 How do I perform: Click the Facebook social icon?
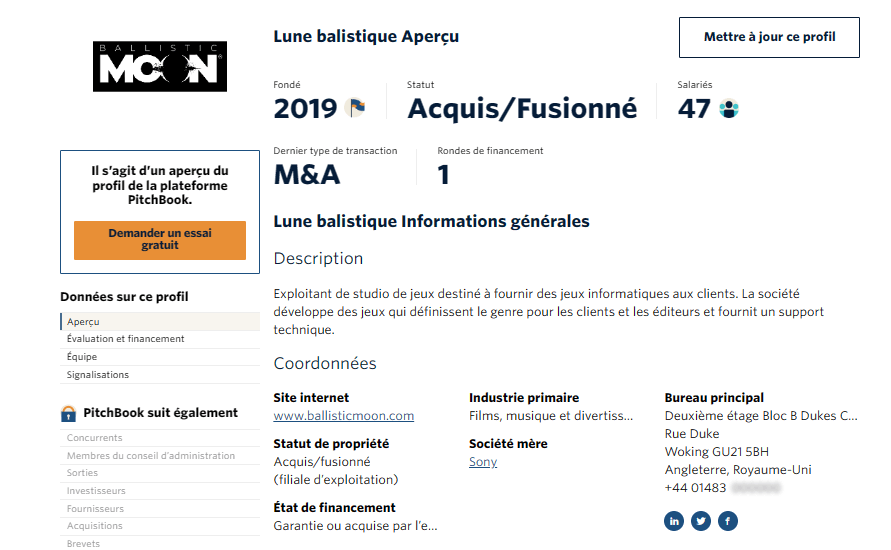pos(728,521)
